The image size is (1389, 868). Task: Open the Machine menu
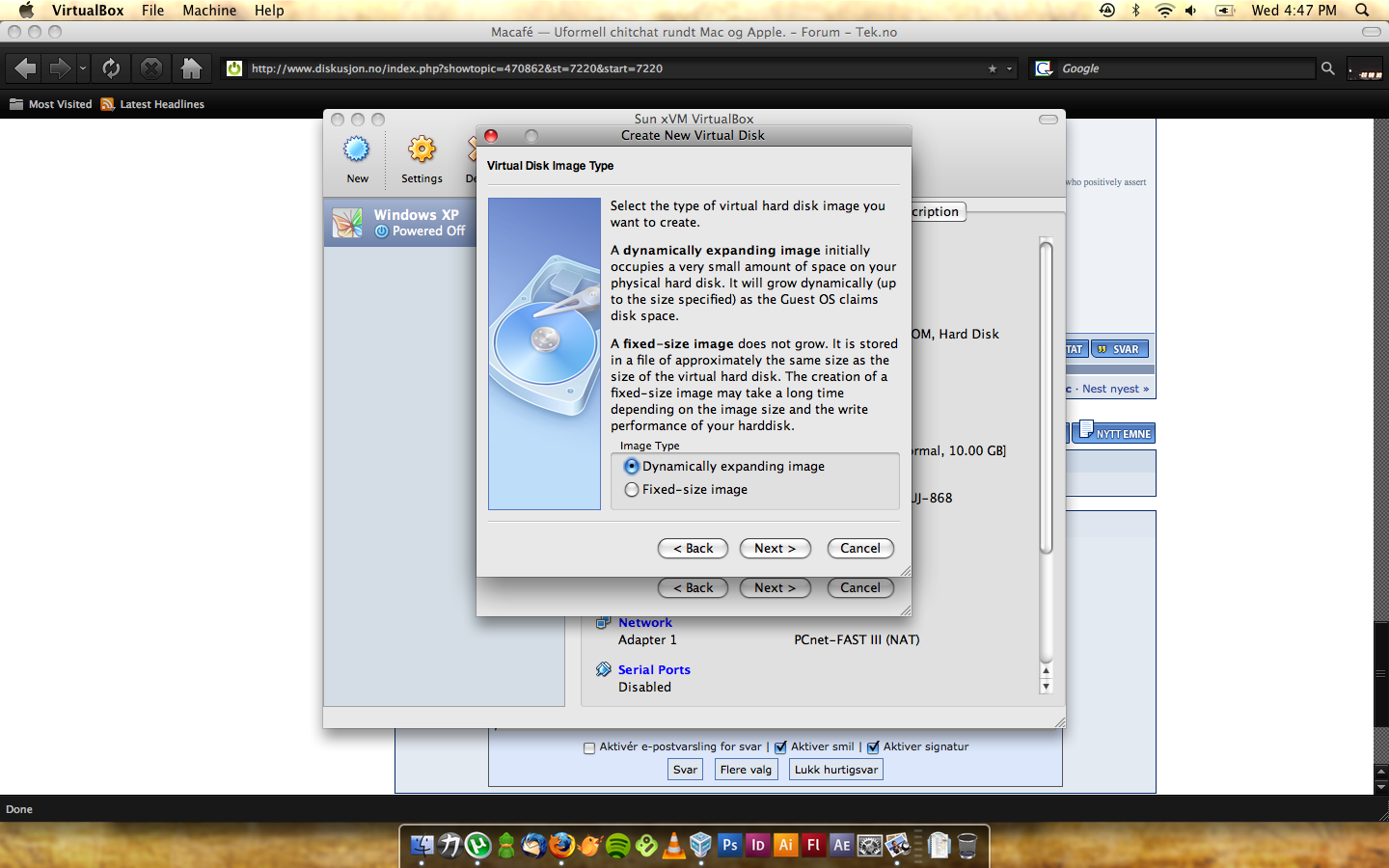click(209, 11)
